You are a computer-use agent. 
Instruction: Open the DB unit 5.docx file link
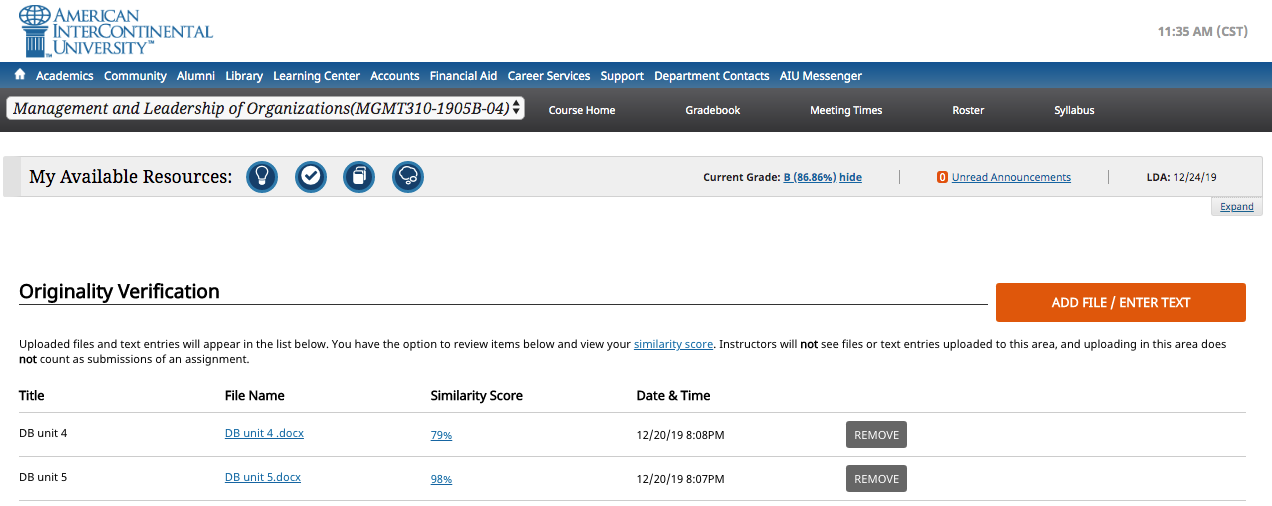[x=263, y=477]
